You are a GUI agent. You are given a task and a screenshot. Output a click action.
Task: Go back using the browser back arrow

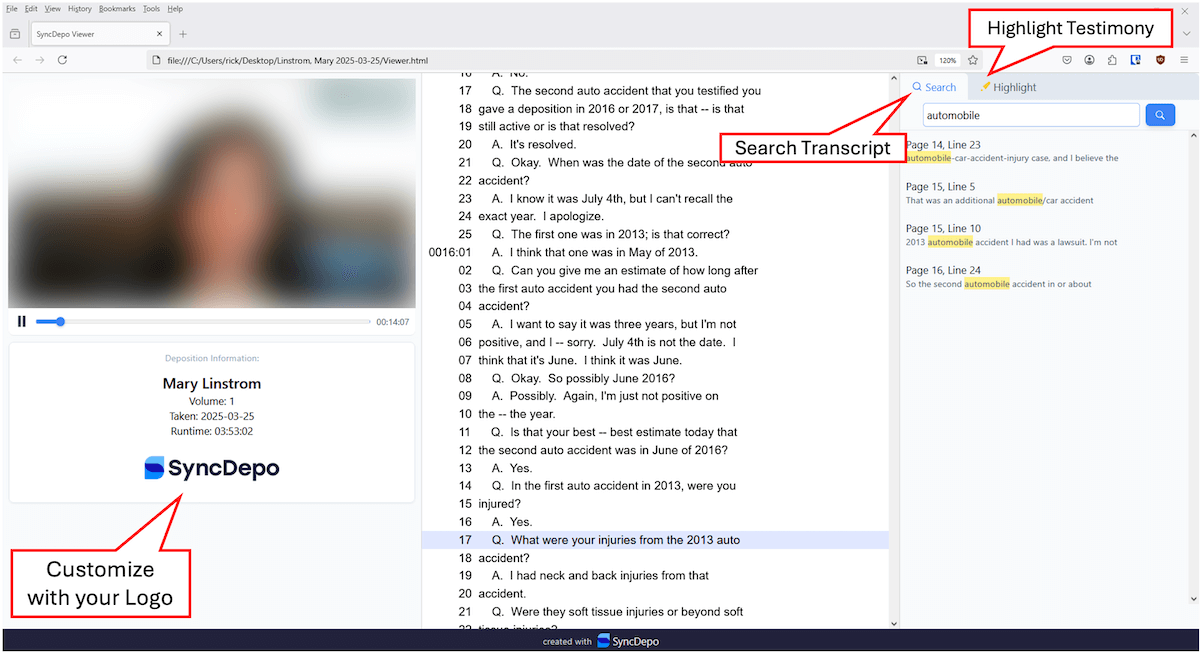click(x=17, y=59)
